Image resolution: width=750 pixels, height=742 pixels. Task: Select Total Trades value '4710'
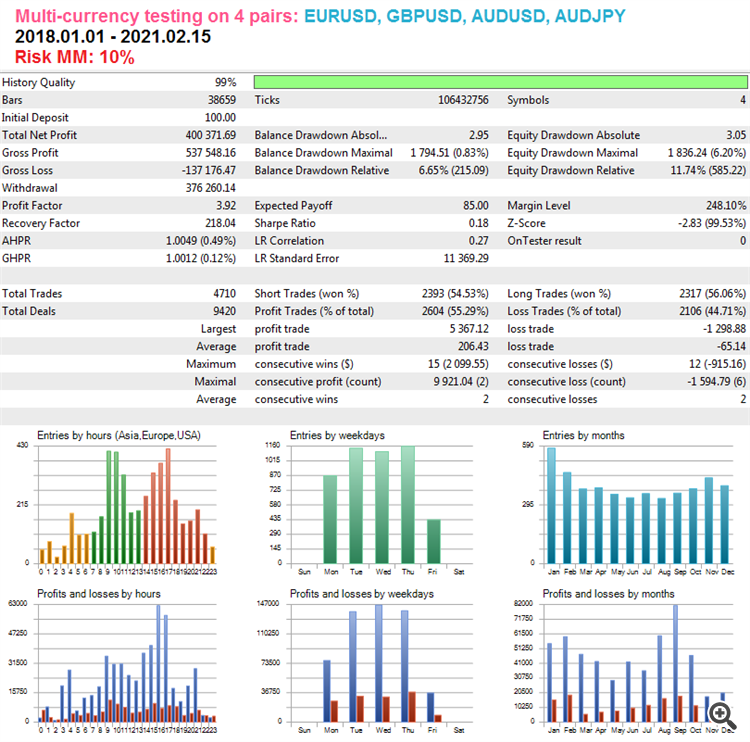(224, 294)
